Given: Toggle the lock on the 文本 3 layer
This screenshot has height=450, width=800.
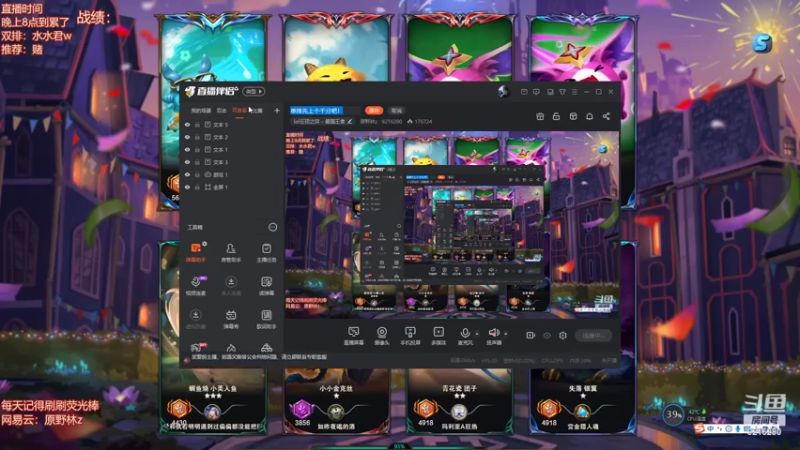Looking at the screenshot, I should [x=197, y=162].
